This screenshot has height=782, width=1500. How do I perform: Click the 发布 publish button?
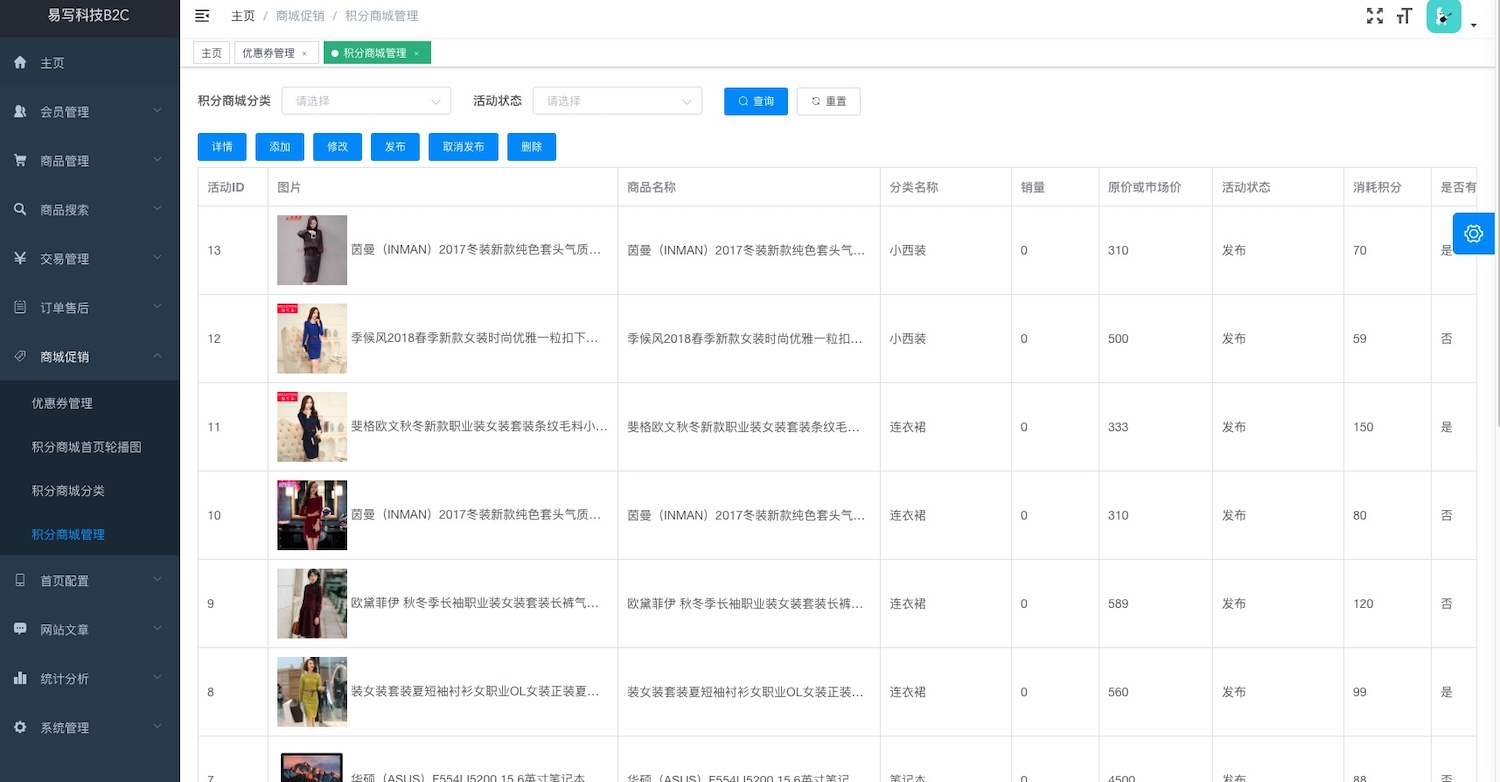pyautogui.click(x=395, y=147)
